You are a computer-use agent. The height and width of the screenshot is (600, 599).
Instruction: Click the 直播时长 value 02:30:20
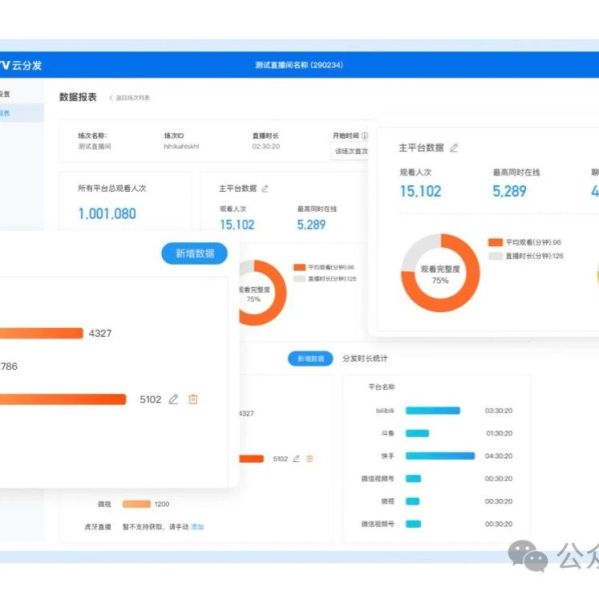[x=266, y=147]
